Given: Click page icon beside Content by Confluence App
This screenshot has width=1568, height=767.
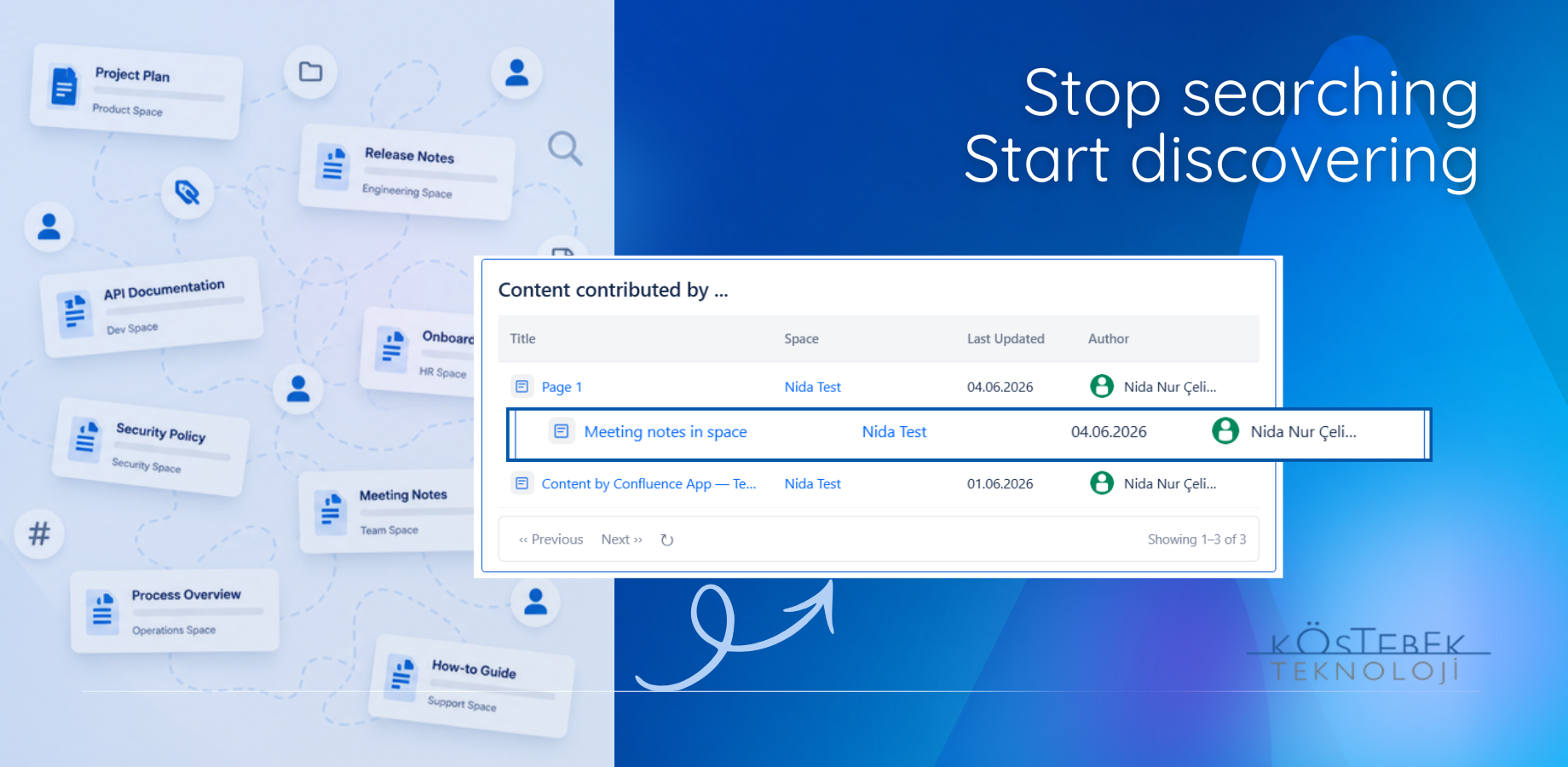Looking at the screenshot, I should (522, 483).
